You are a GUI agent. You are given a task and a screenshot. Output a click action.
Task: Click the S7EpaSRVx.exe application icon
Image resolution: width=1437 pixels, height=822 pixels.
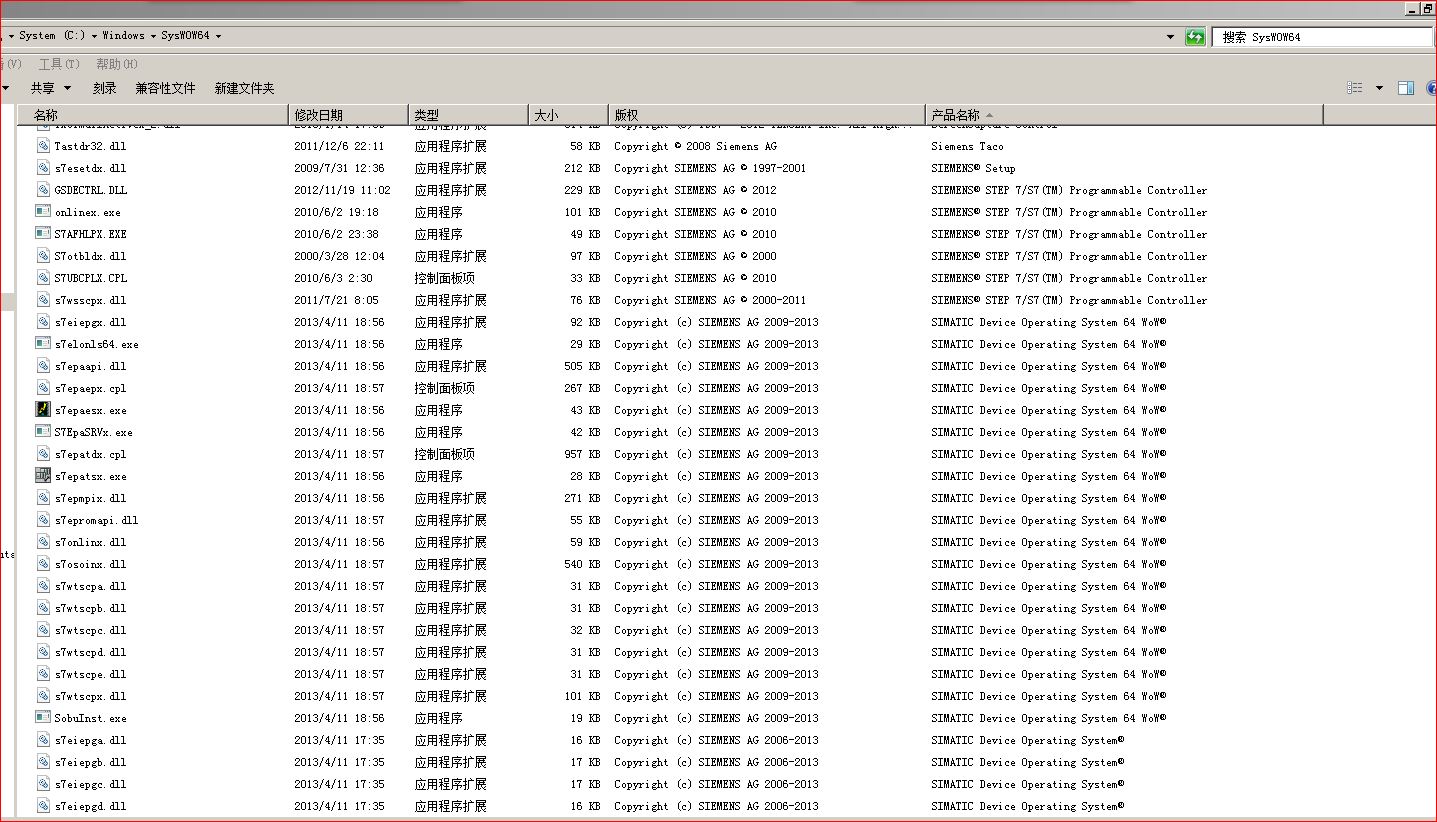pos(43,432)
